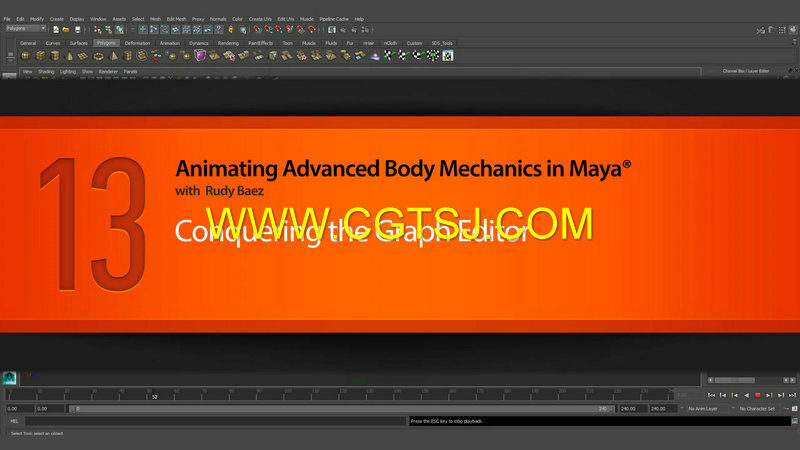
Task: Click the range slider bar
Action: (x=342, y=409)
